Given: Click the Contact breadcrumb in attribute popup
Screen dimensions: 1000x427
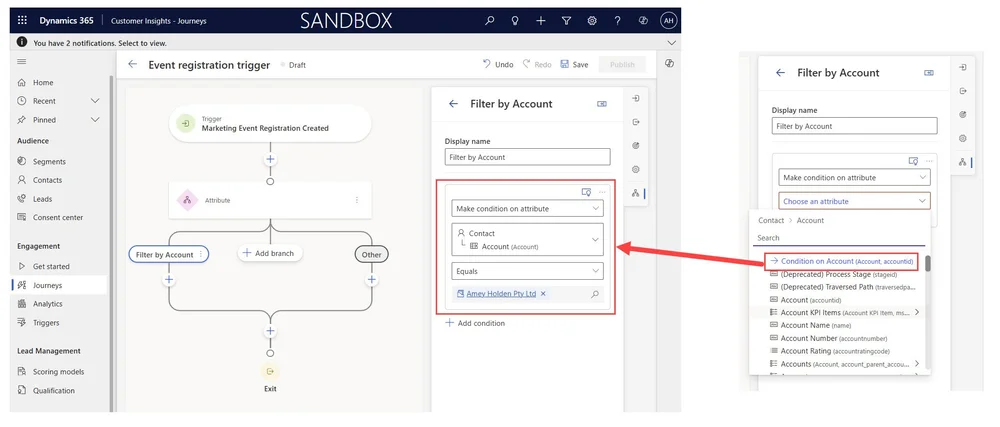Looking at the screenshot, I should (x=770, y=220).
